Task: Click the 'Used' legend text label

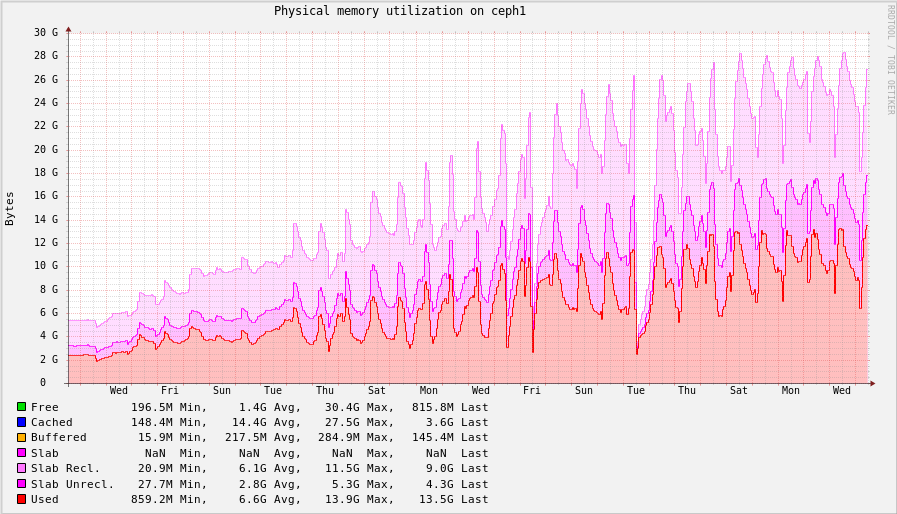Action: (45, 499)
